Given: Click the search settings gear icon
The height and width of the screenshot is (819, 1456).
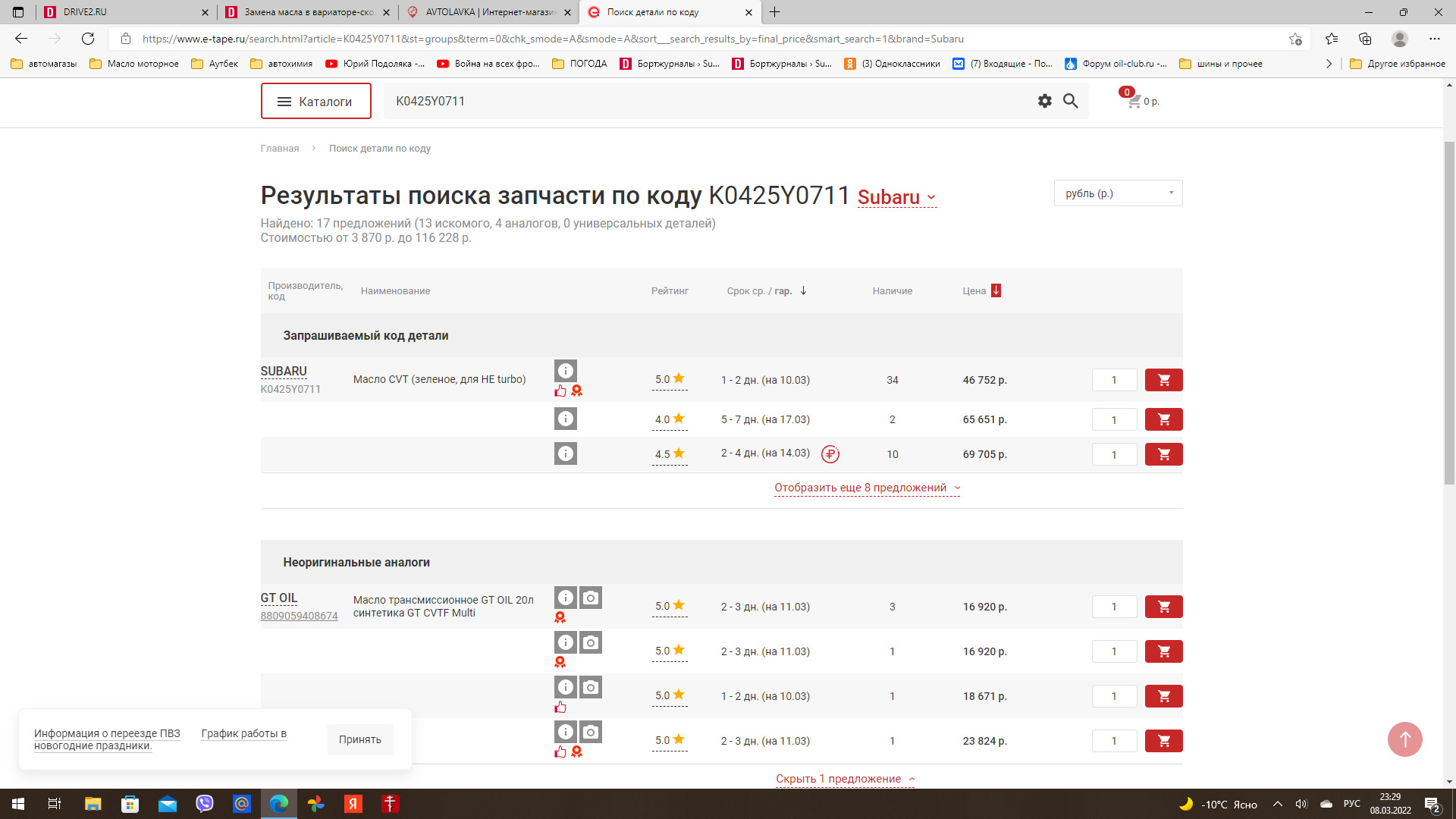Looking at the screenshot, I should [1044, 101].
